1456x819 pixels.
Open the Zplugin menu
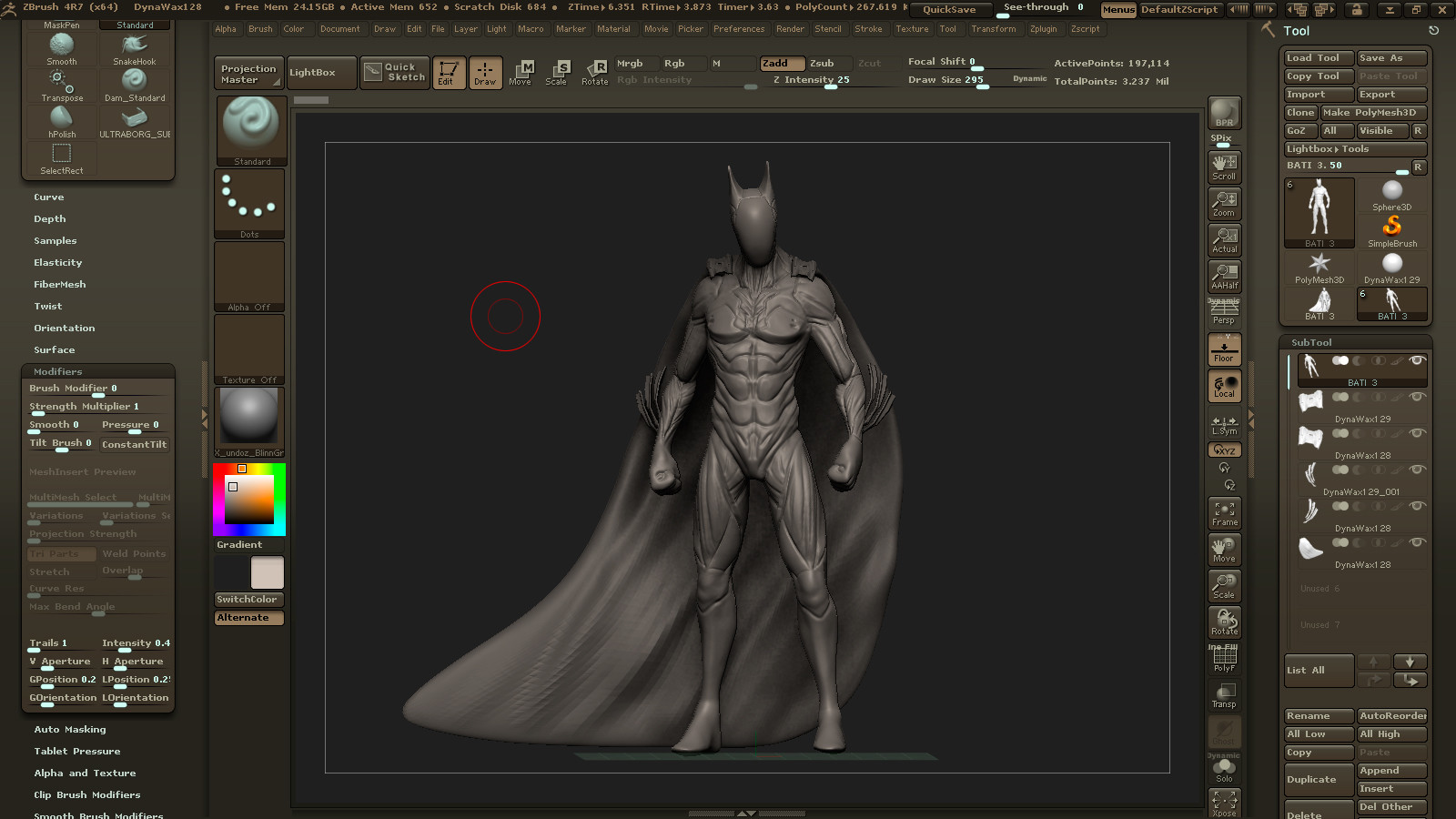[1044, 29]
